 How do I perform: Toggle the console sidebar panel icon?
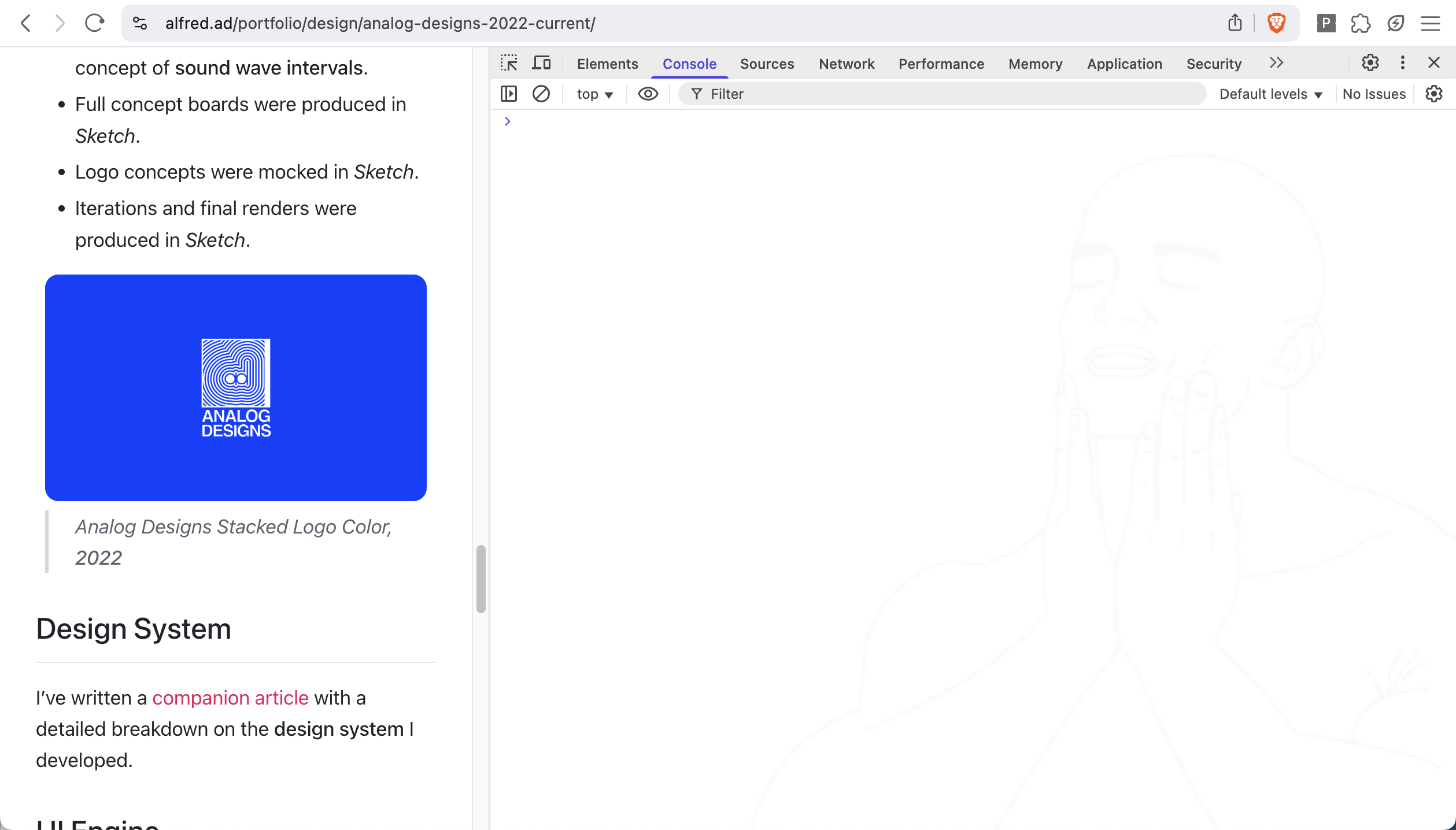[x=509, y=94]
